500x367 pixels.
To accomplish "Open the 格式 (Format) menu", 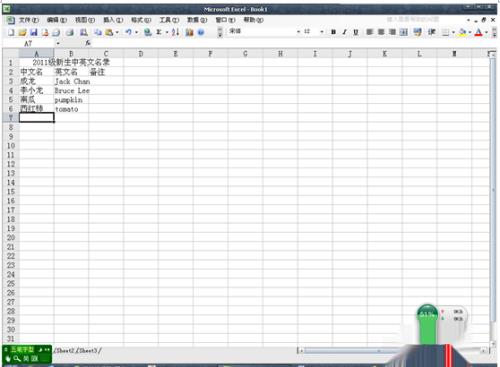I will coord(141,20).
